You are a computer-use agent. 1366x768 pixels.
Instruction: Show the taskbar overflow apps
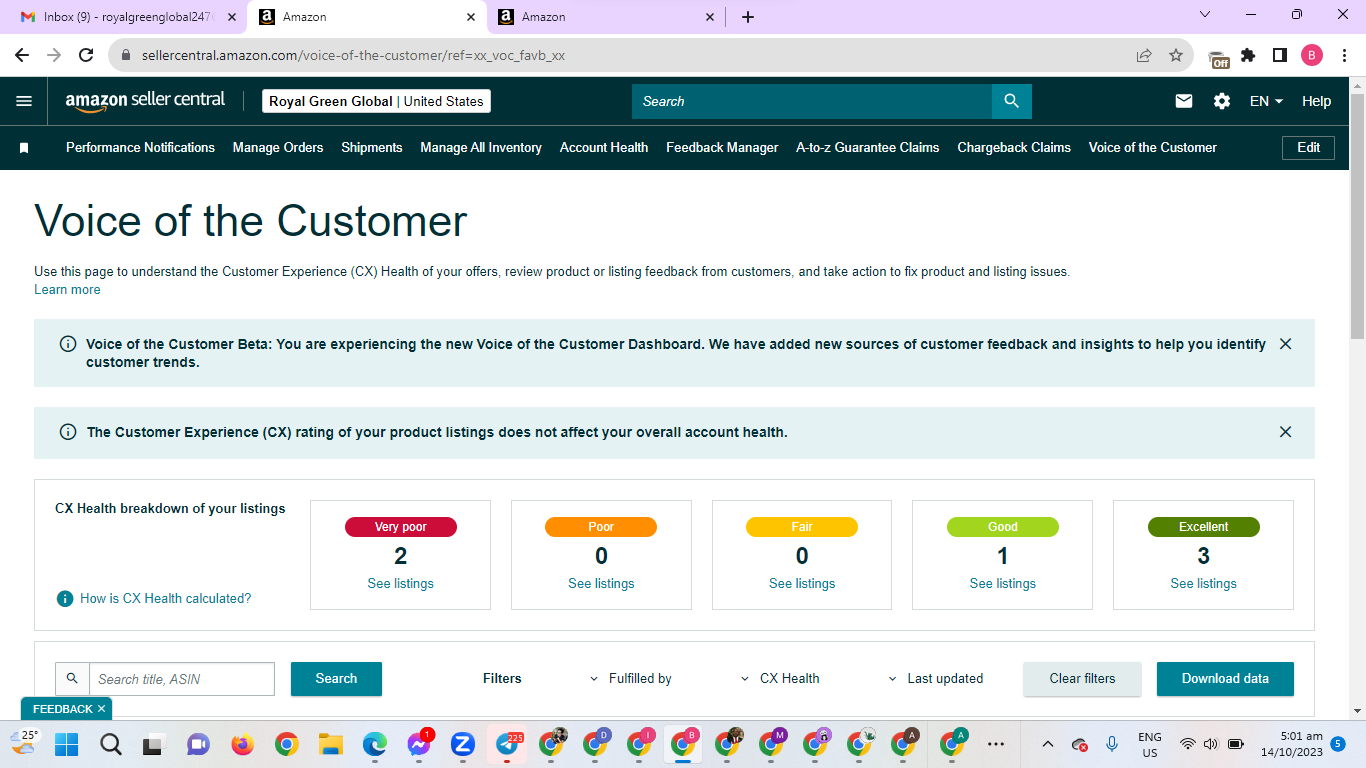tap(996, 744)
